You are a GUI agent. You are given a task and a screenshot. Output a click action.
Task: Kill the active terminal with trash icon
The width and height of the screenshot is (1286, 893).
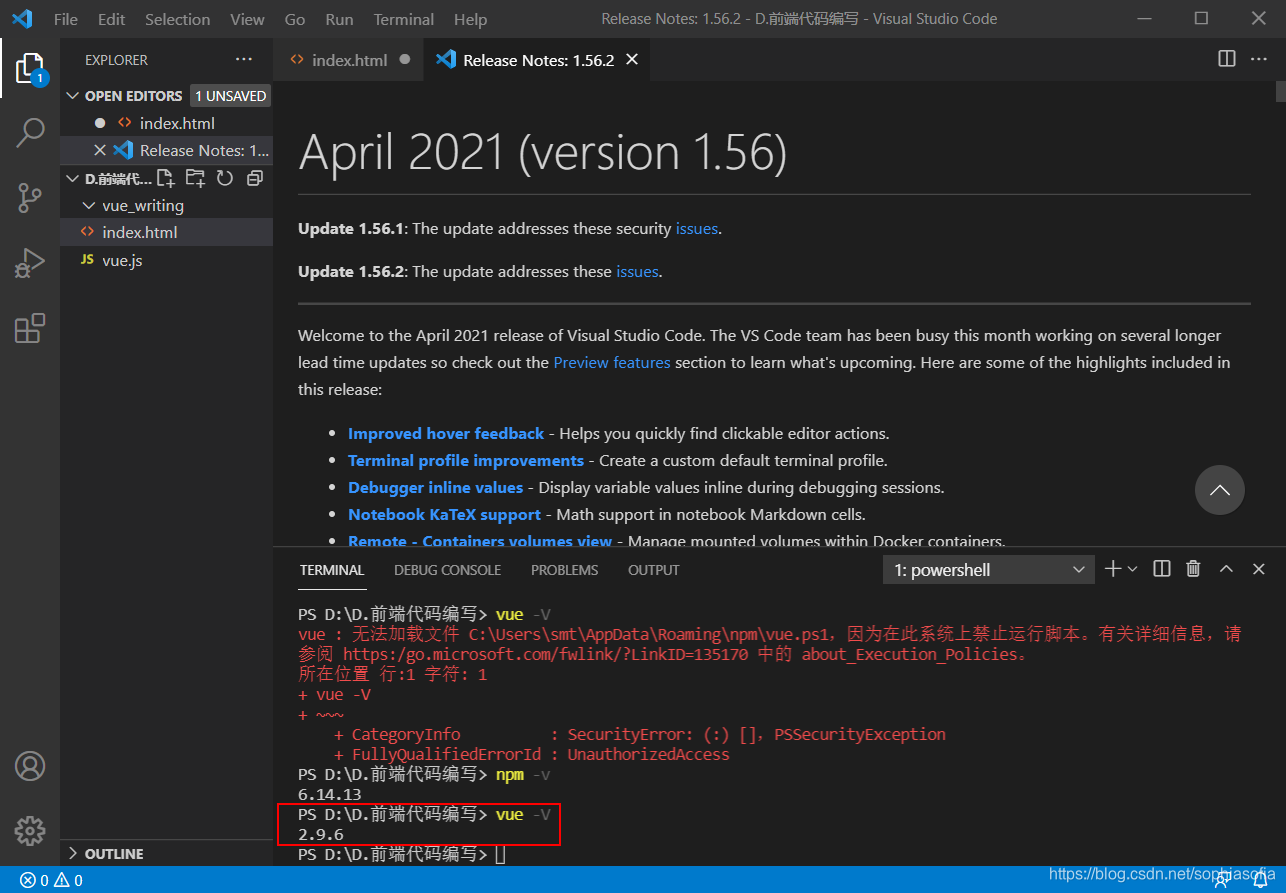(x=1192, y=568)
